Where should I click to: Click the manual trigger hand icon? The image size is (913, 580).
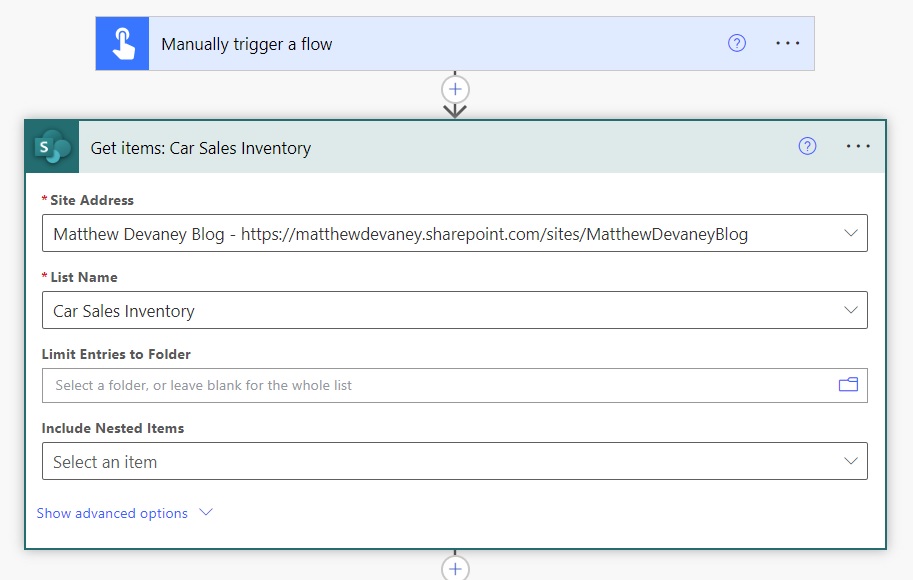click(122, 44)
